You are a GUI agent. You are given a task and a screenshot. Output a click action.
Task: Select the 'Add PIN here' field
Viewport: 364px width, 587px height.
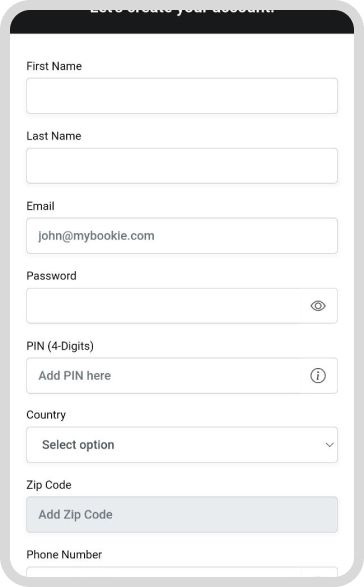pos(163,375)
